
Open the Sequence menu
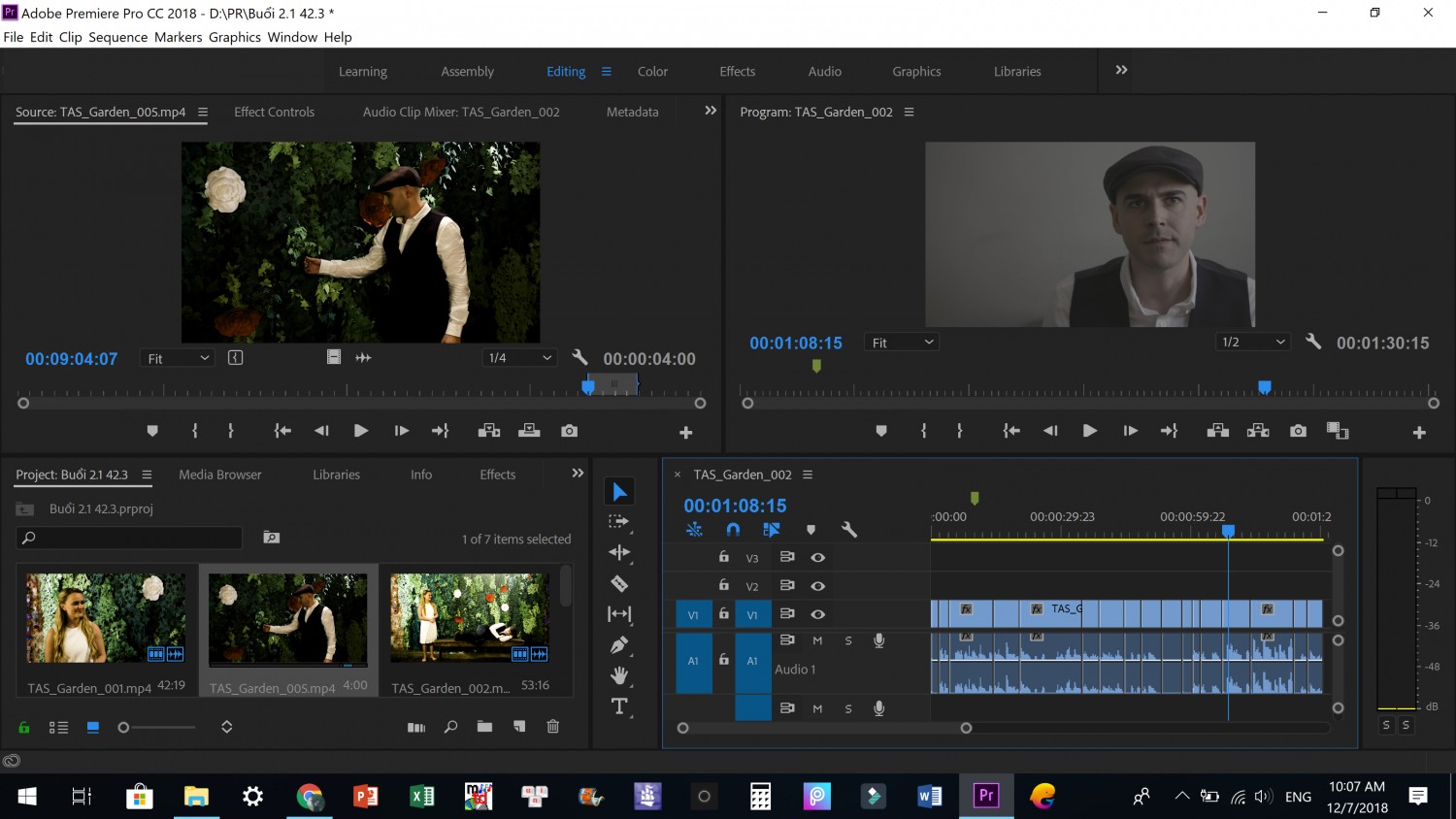point(118,37)
